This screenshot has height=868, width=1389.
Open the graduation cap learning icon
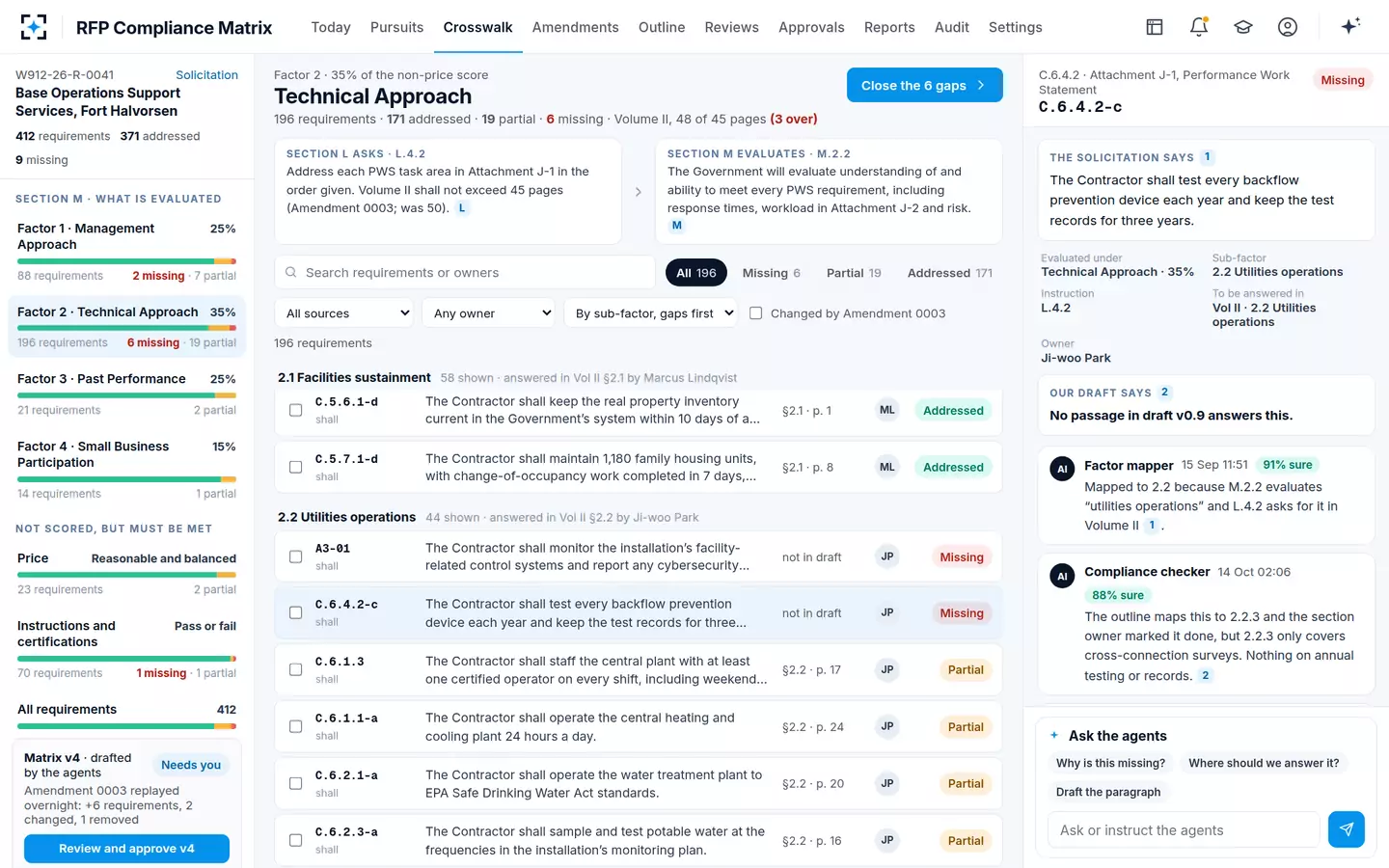point(1243,27)
